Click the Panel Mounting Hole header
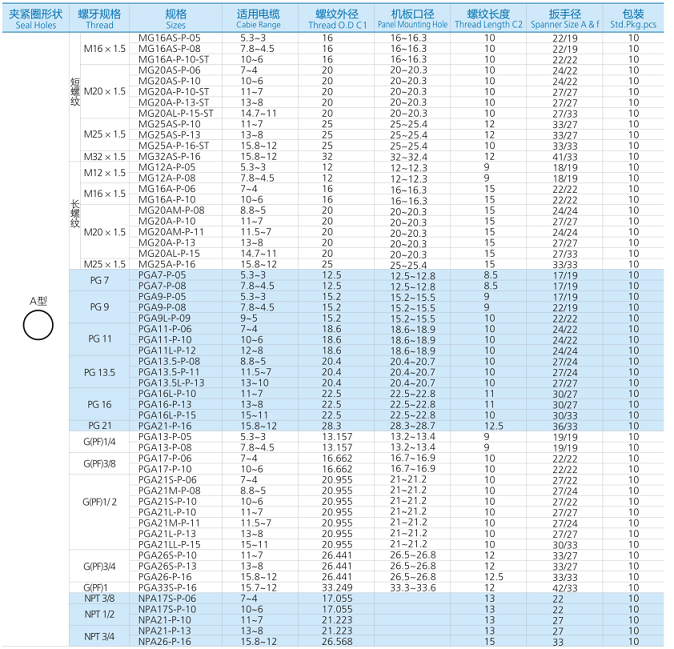The height and width of the screenshot is (649, 674). click(x=412, y=19)
